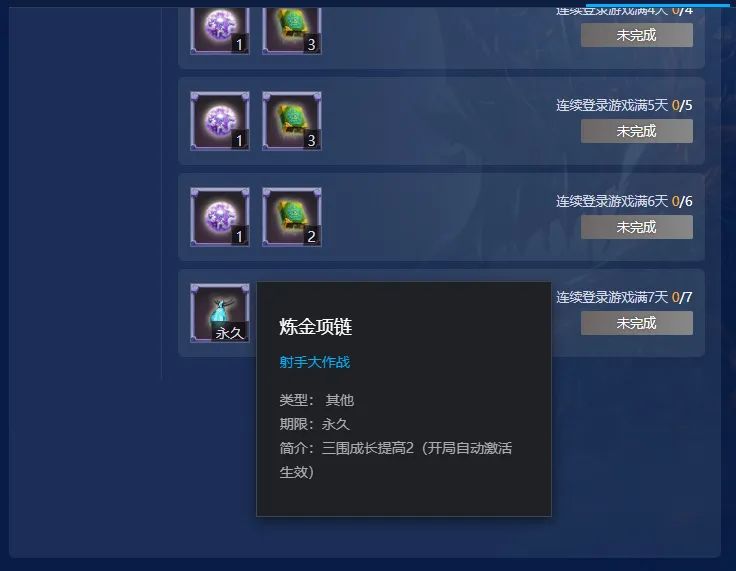Click the purple orb in the partially visible top row
736x571 pixels.
click(220, 30)
